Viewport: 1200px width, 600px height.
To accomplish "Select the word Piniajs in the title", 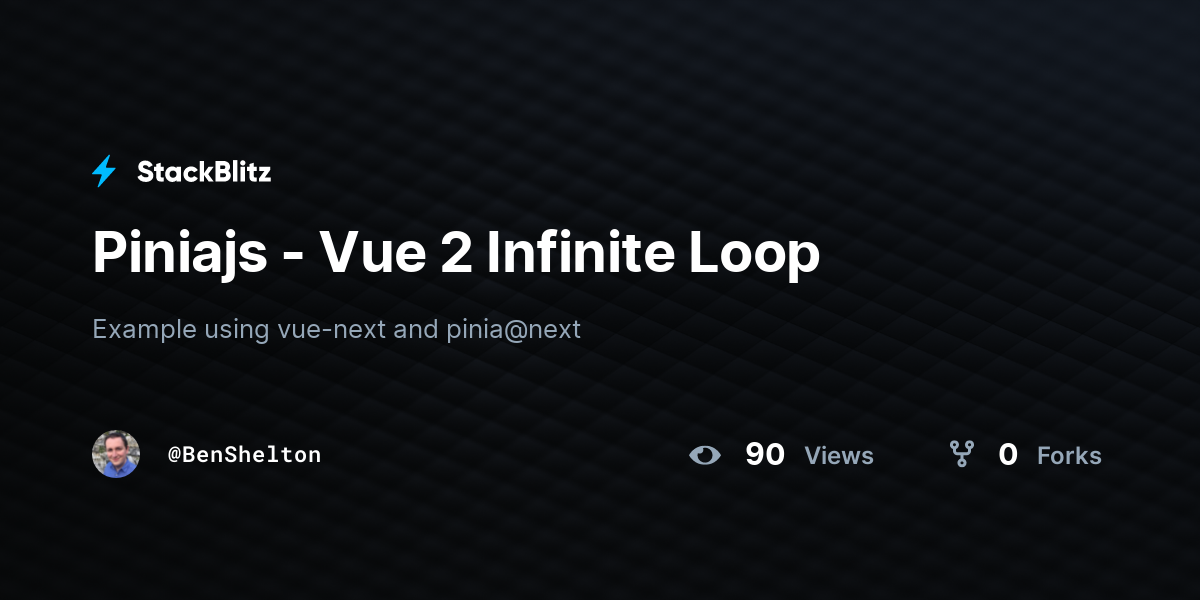I will pos(180,256).
